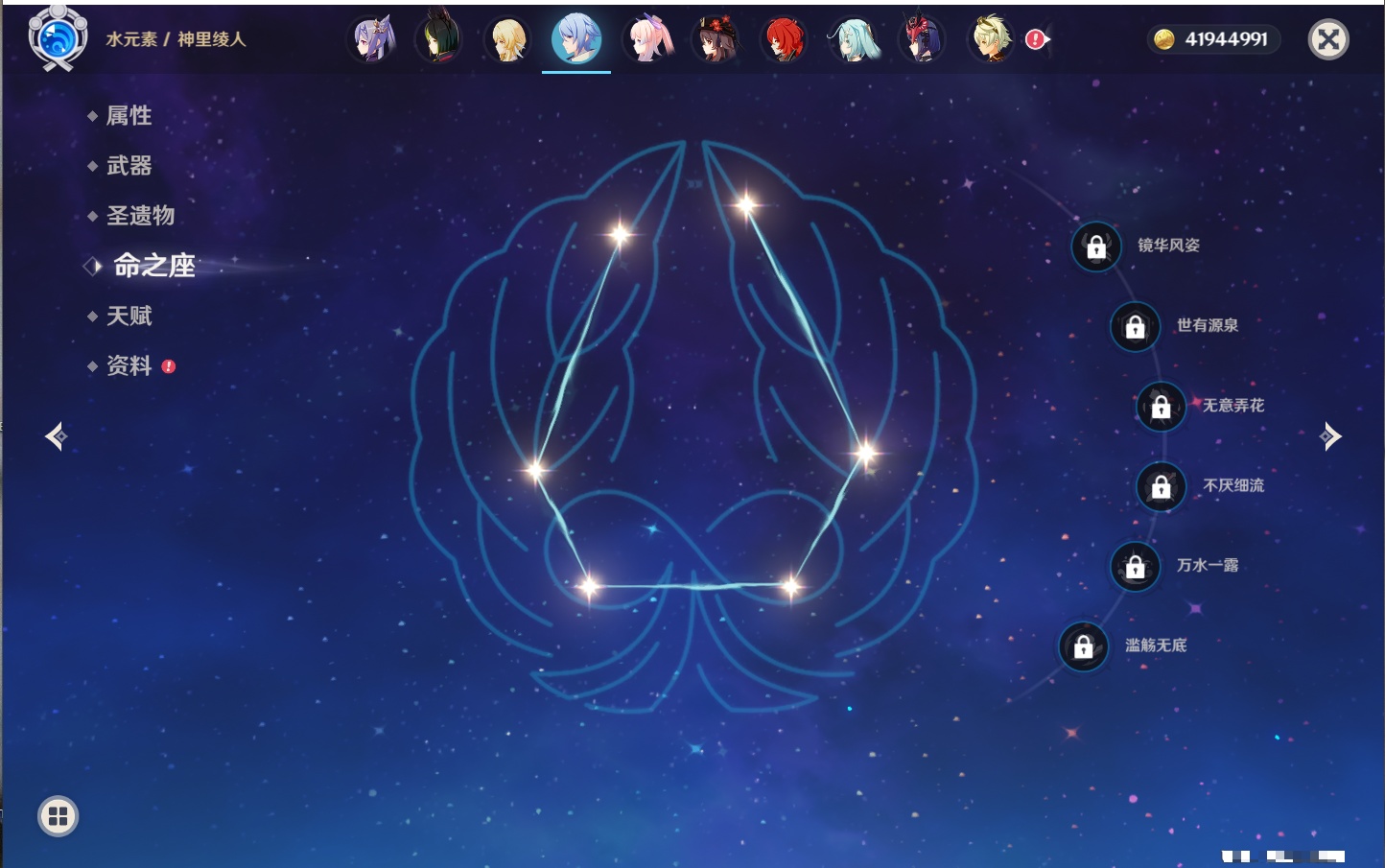Select the purple-haired character portrait with hair ornament

[371, 39]
